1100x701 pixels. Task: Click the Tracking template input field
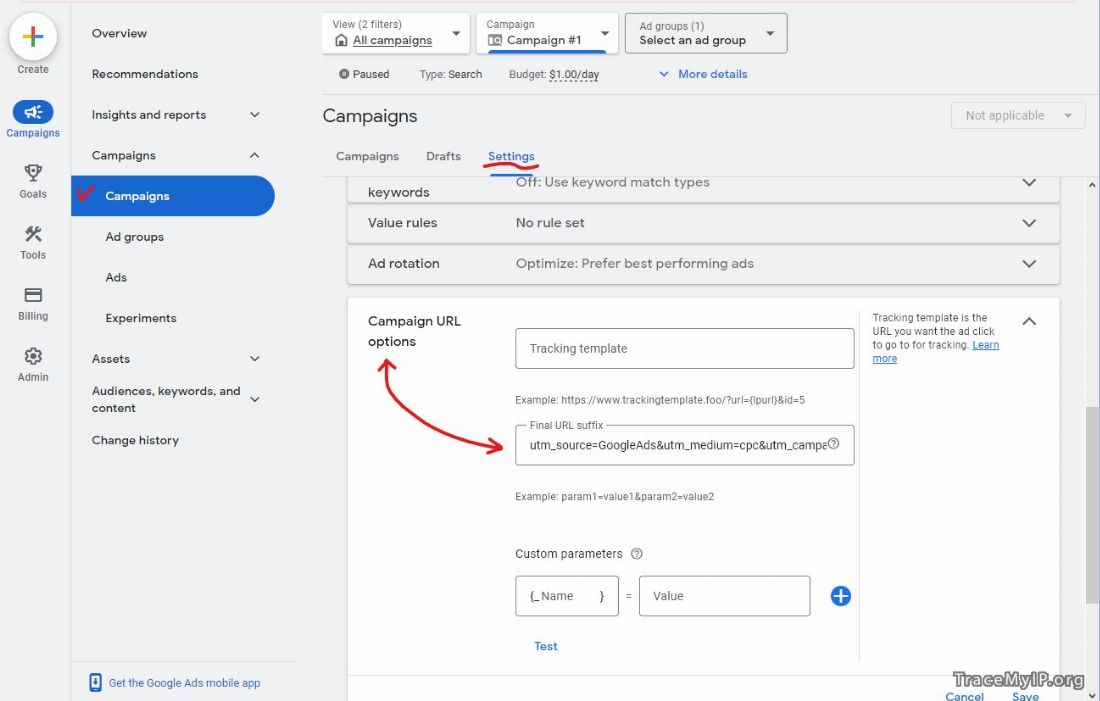coord(685,349)
